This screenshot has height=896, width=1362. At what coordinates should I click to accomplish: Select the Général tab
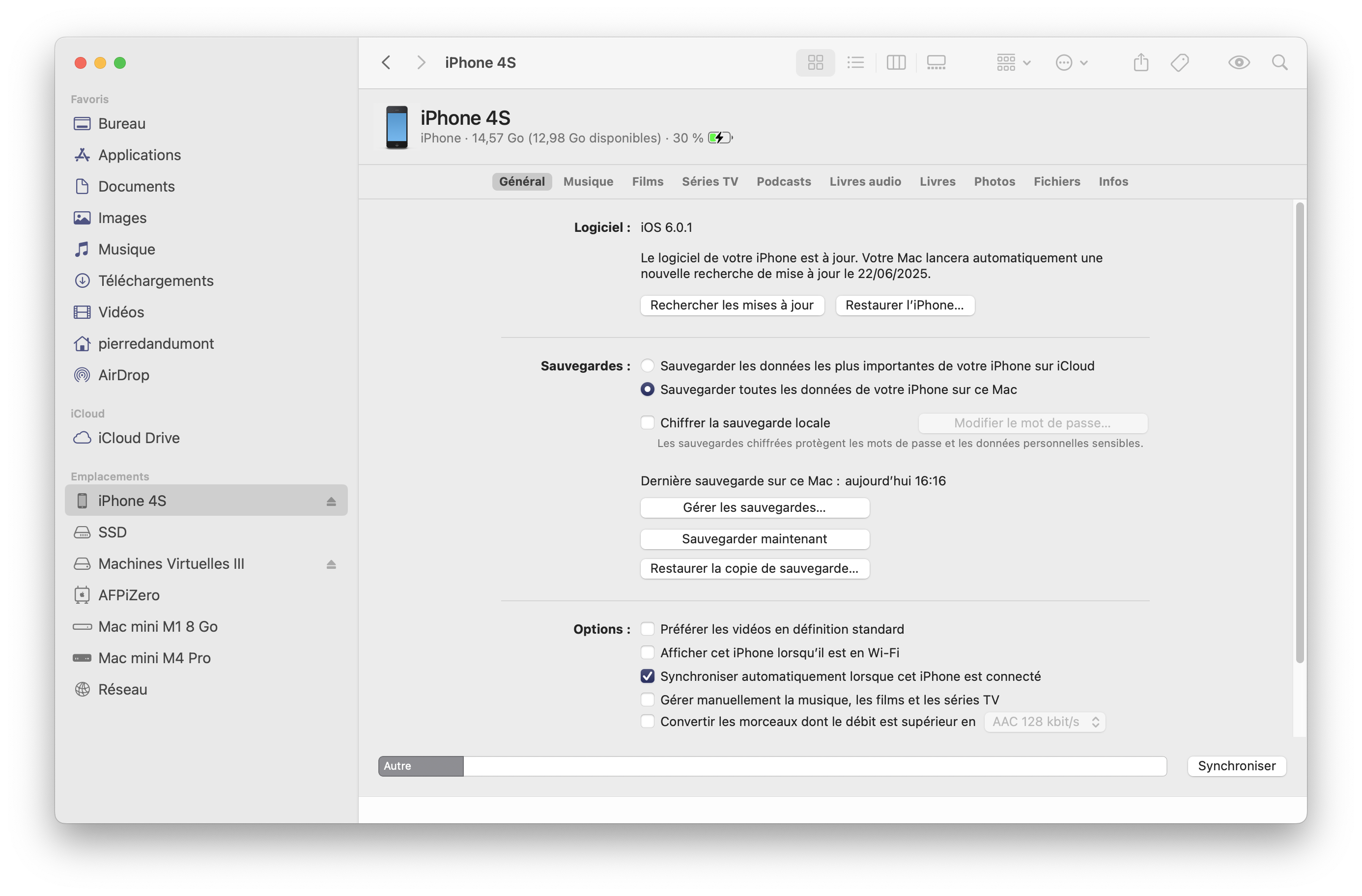coord(521,181)
